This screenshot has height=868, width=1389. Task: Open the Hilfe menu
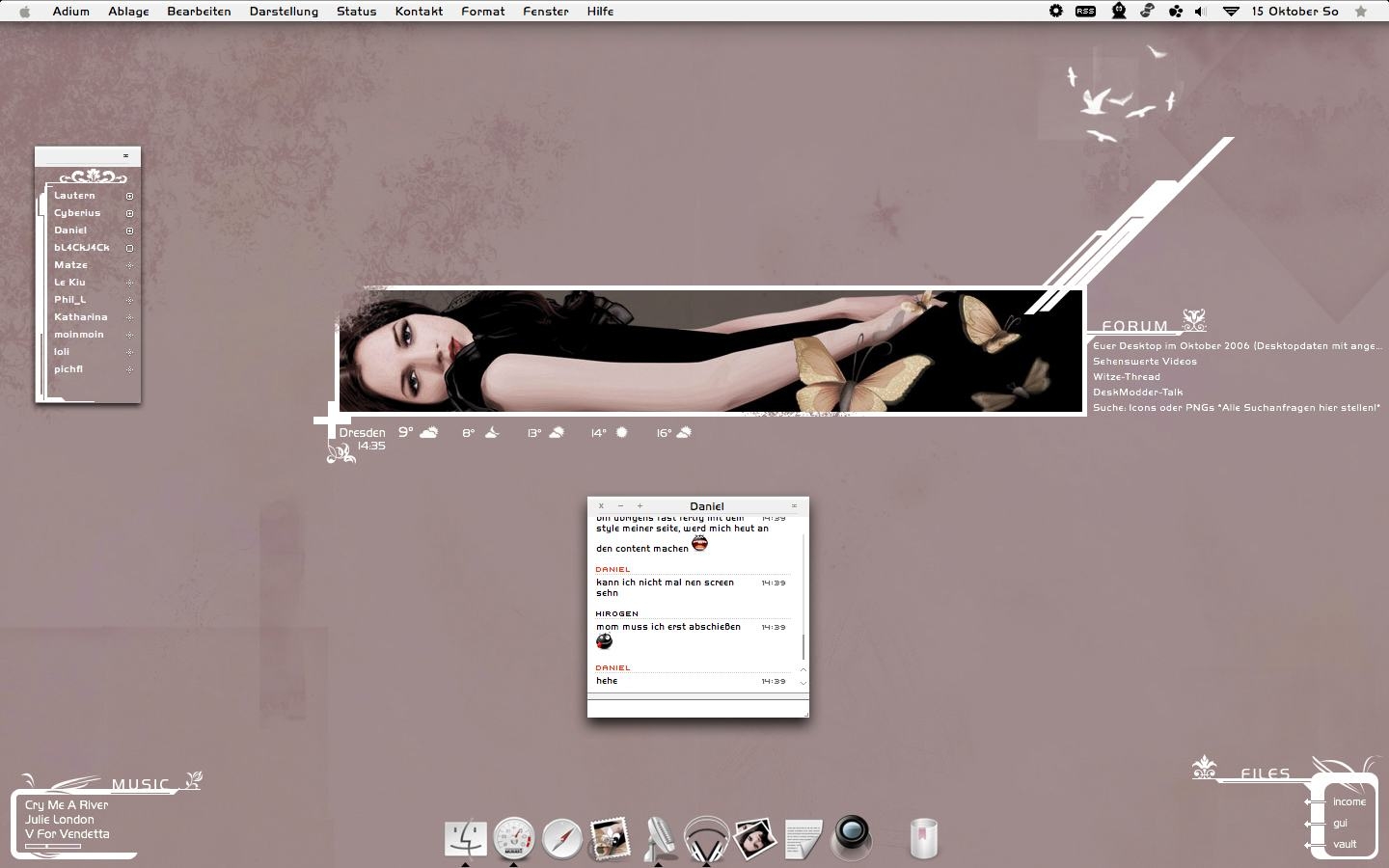click(600, 12)
